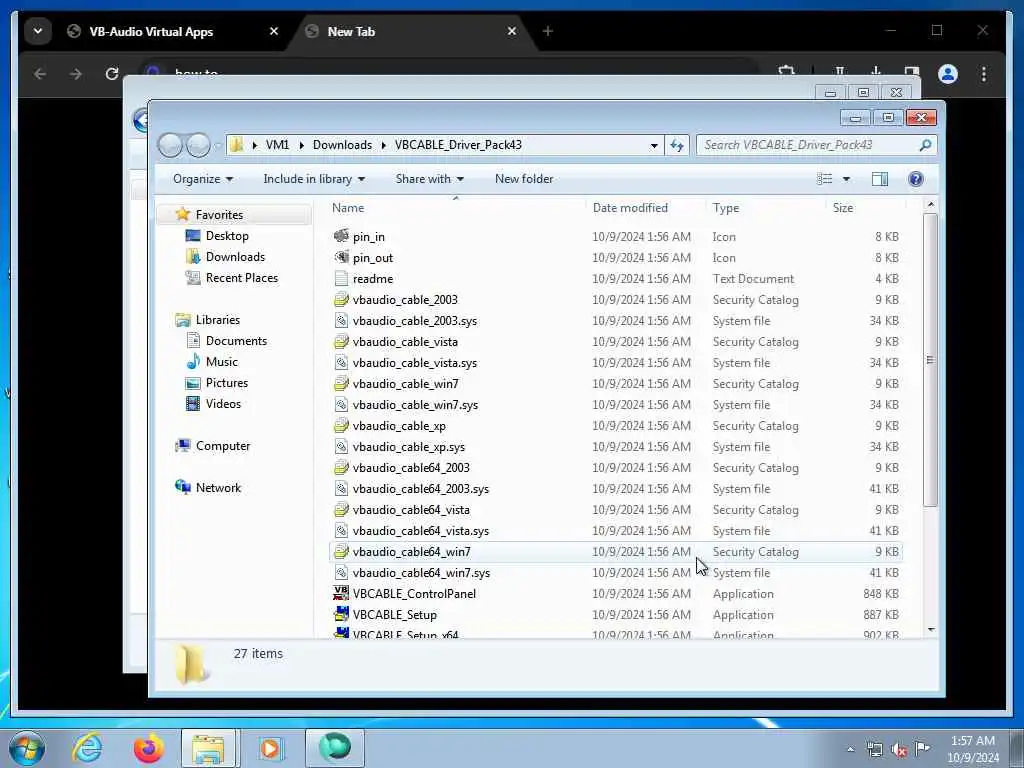Click the refresh button beside address bar
1024x768 pixels.
677,145
